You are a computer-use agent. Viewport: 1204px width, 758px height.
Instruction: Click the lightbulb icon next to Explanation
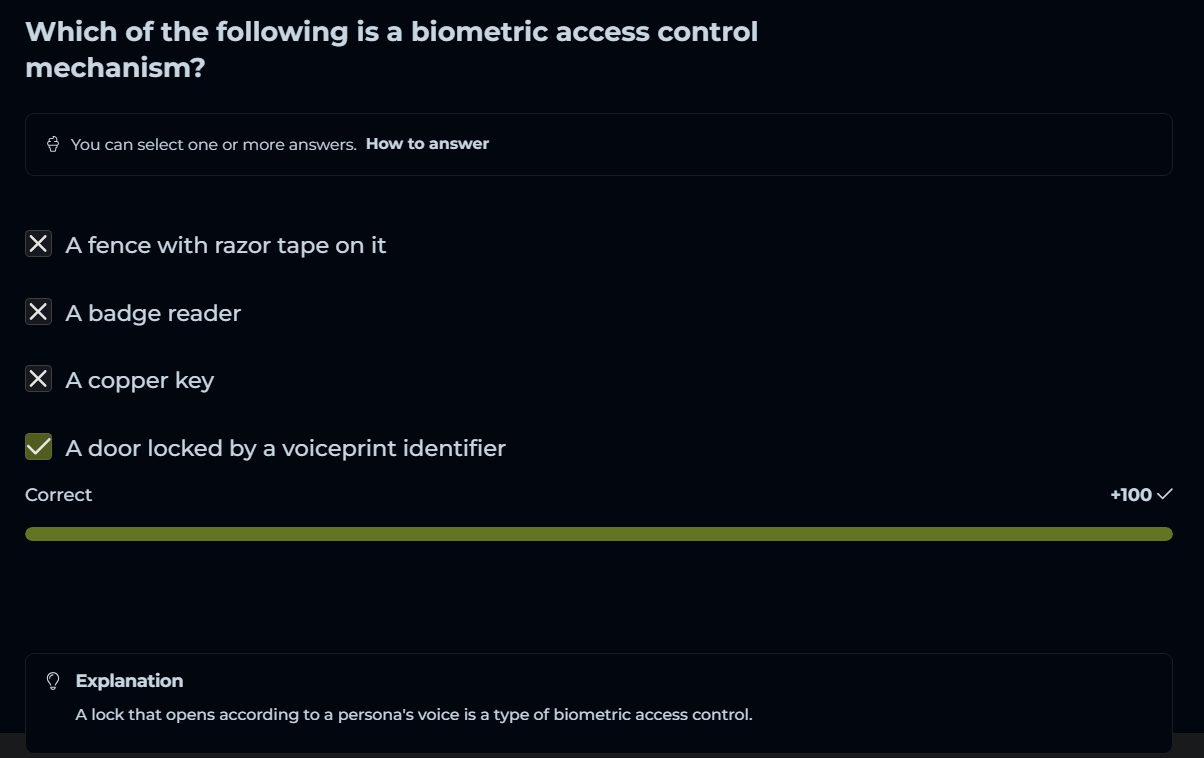(54, 681)
